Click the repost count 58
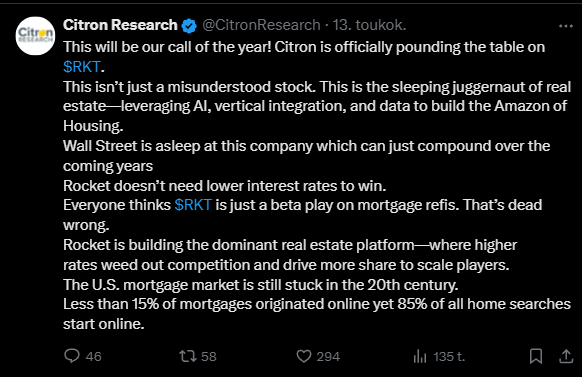This screenshot has width=582, height=377. pos(209,357)
